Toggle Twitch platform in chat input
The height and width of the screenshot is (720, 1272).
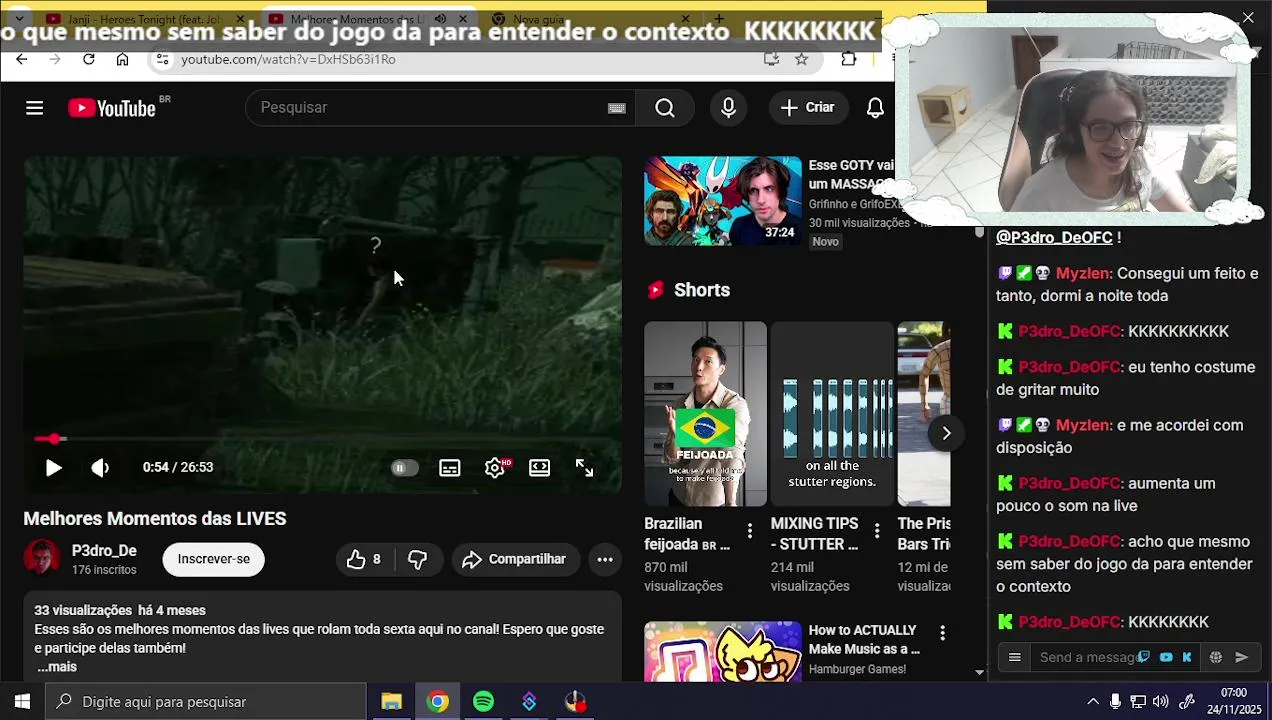[1144, 657]
